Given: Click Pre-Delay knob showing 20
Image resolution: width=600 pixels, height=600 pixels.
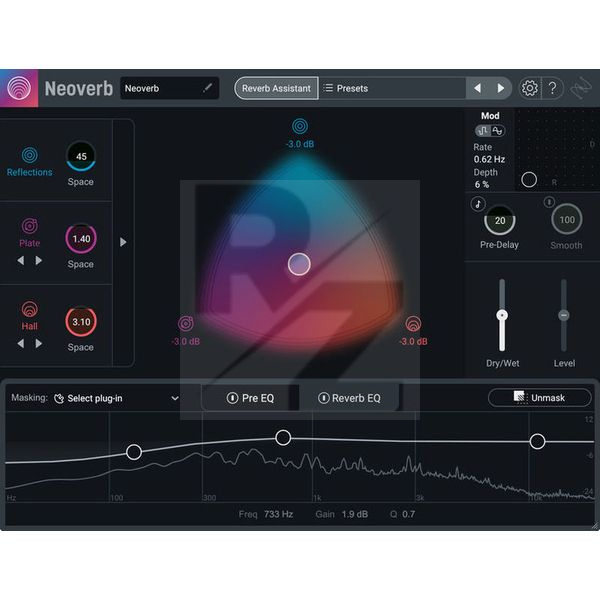Looking at the screenshot, I should 500,220.
